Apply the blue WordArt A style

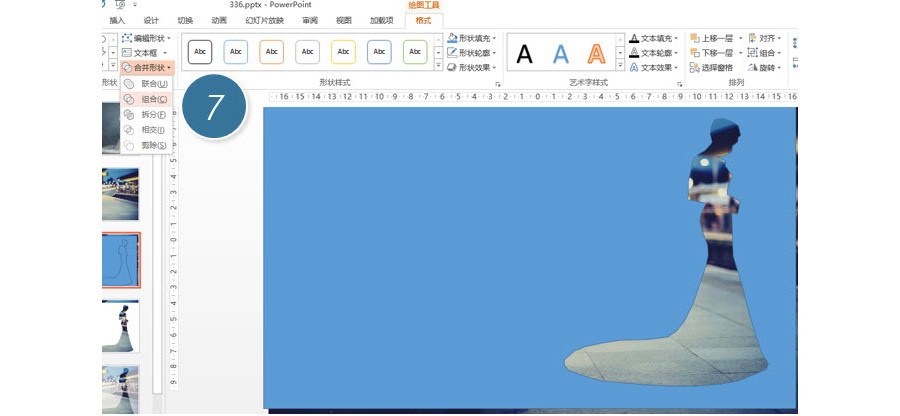pyautogui.click(x=561, y=54)
